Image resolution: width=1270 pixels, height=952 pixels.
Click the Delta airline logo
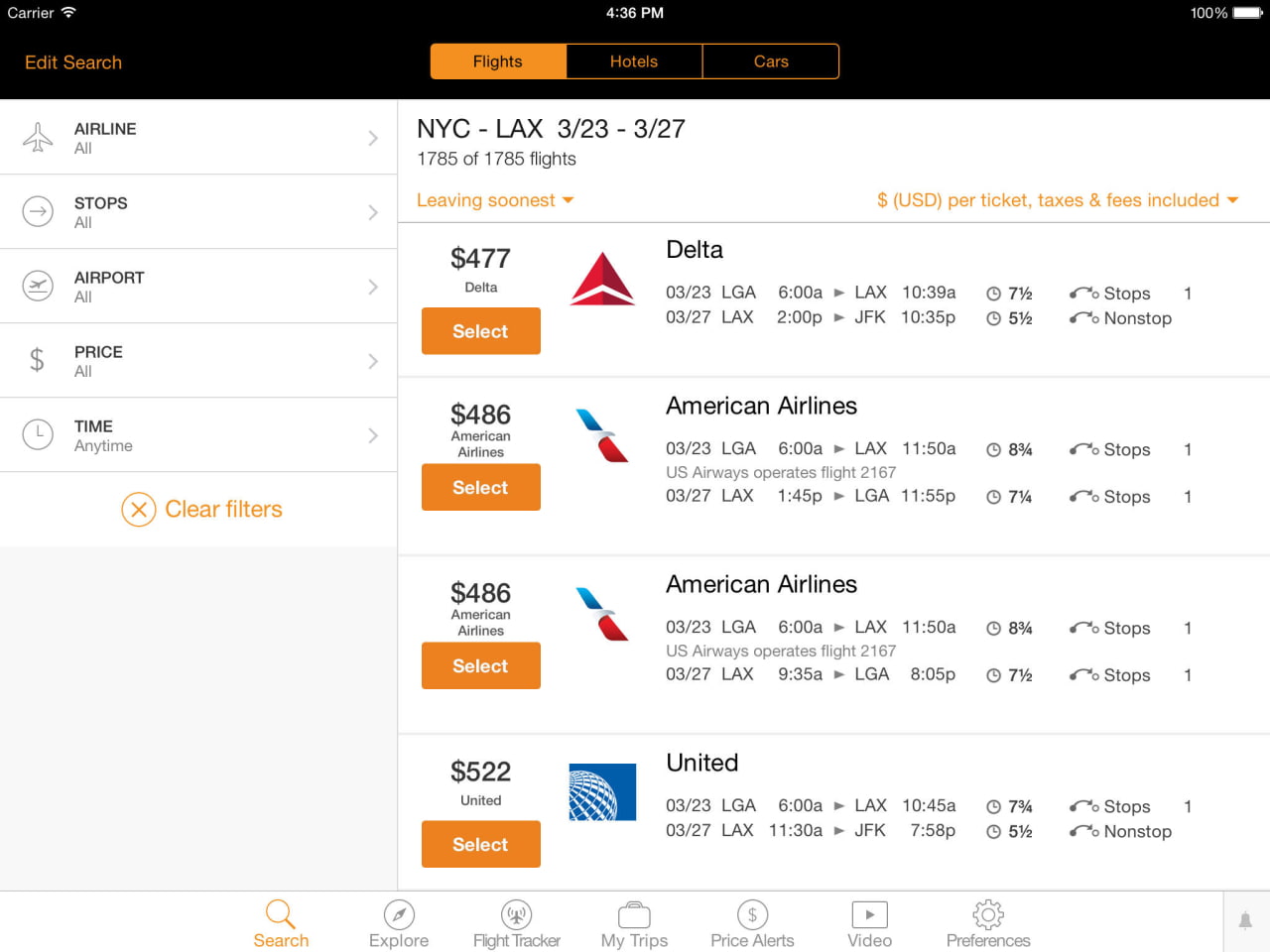pyautogui.click(x=602, y=278)
